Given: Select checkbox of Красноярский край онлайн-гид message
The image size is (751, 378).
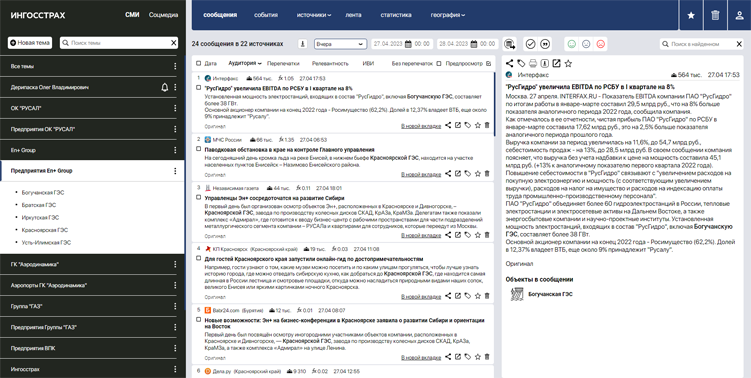Looking at the screenshot, I should [x=199, y=258].
